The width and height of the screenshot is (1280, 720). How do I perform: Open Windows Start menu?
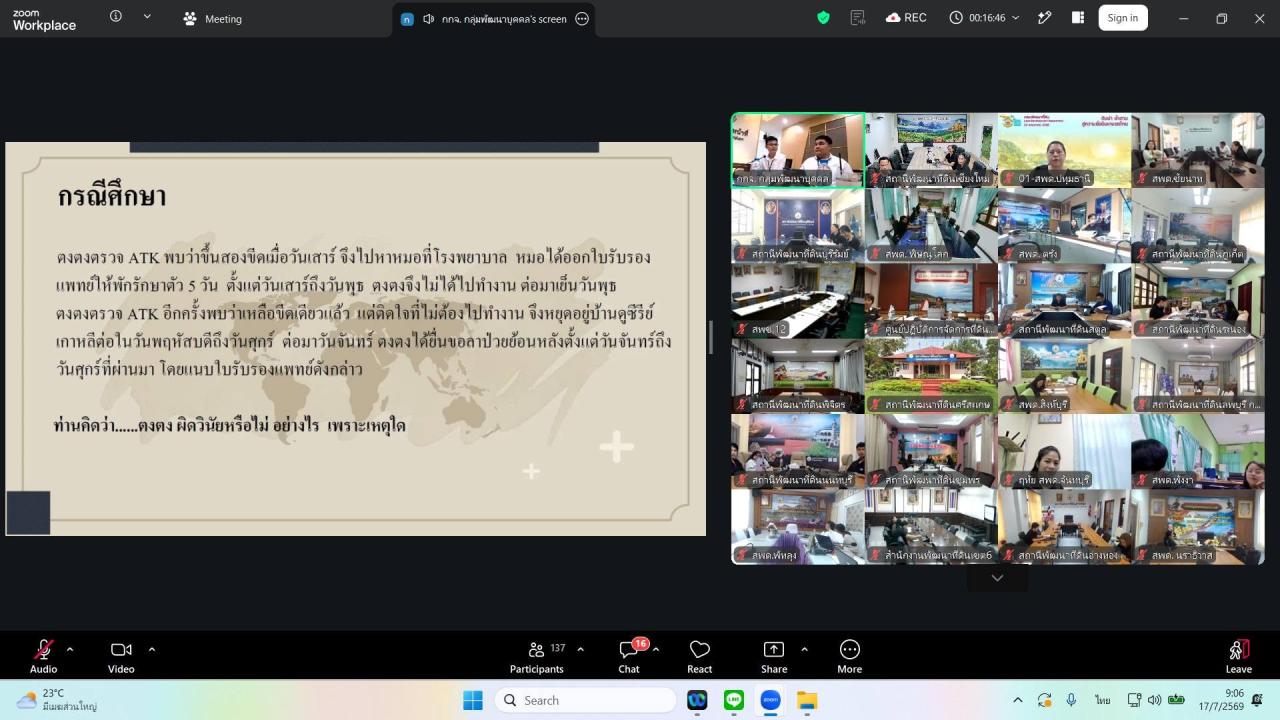(473, 700)
